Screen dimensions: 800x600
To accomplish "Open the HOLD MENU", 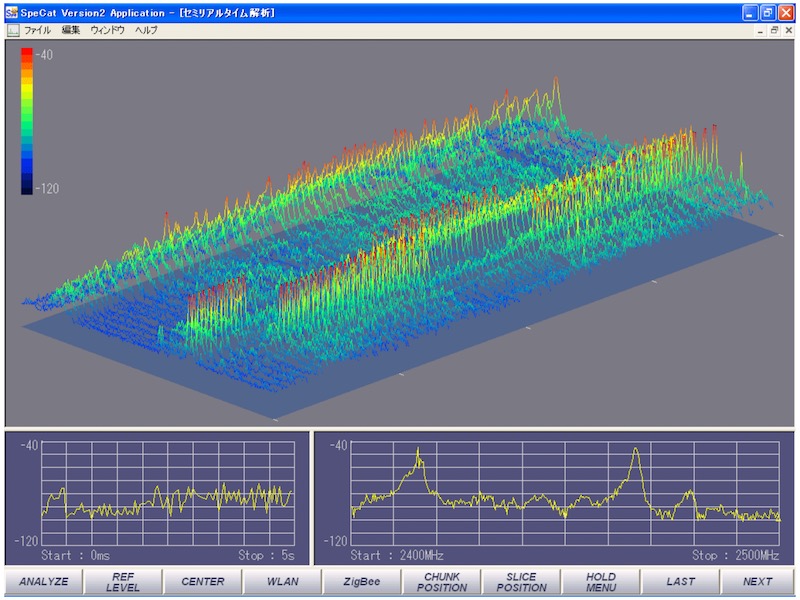I will 601,582.
